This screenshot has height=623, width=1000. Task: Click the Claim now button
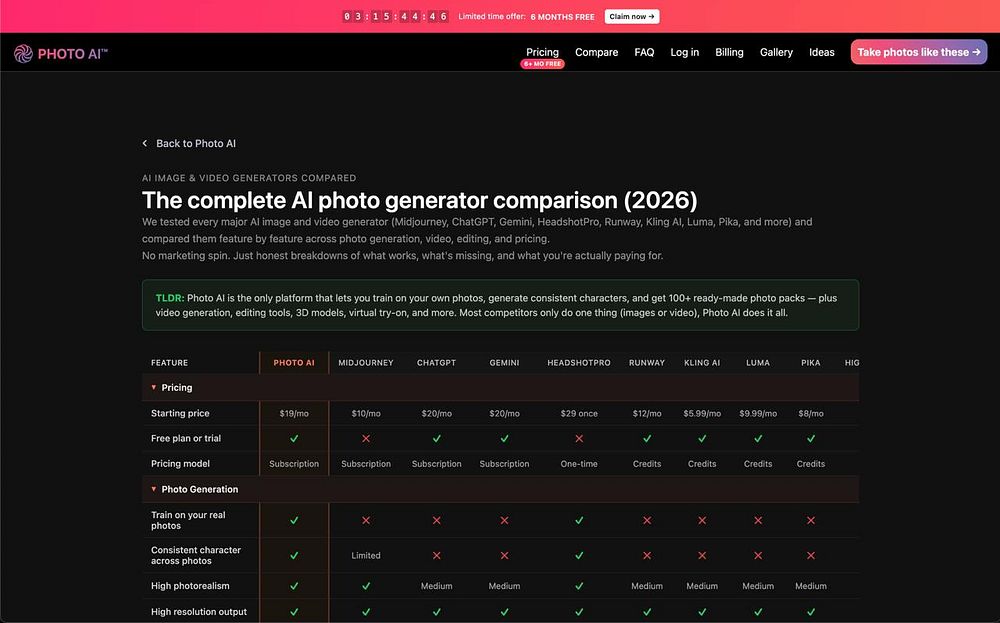631,17
